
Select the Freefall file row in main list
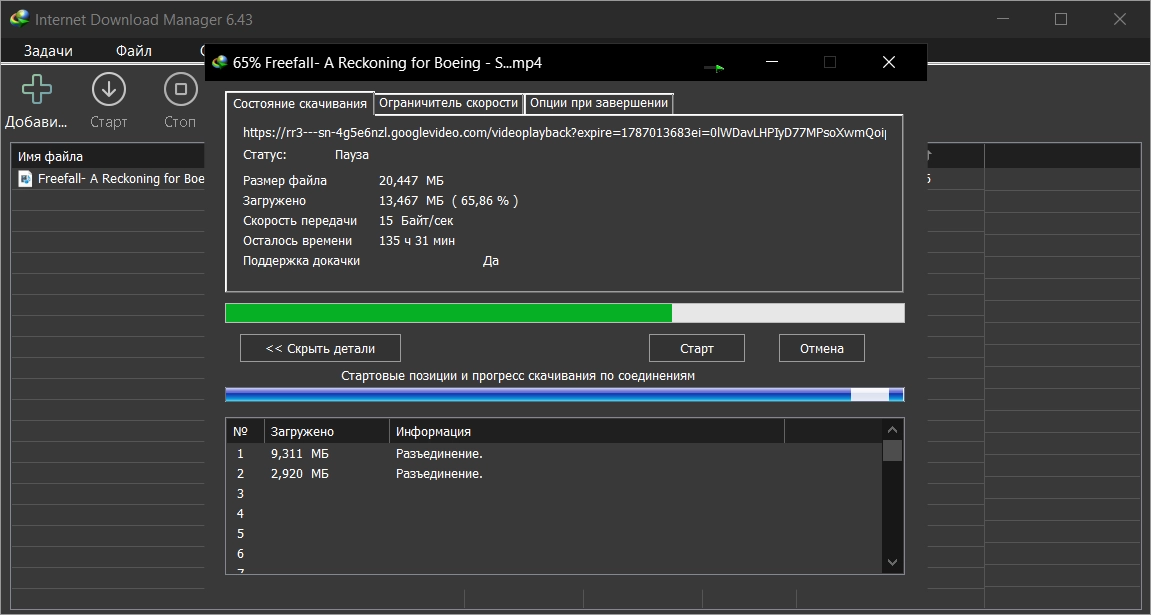[x=107, y=178]
